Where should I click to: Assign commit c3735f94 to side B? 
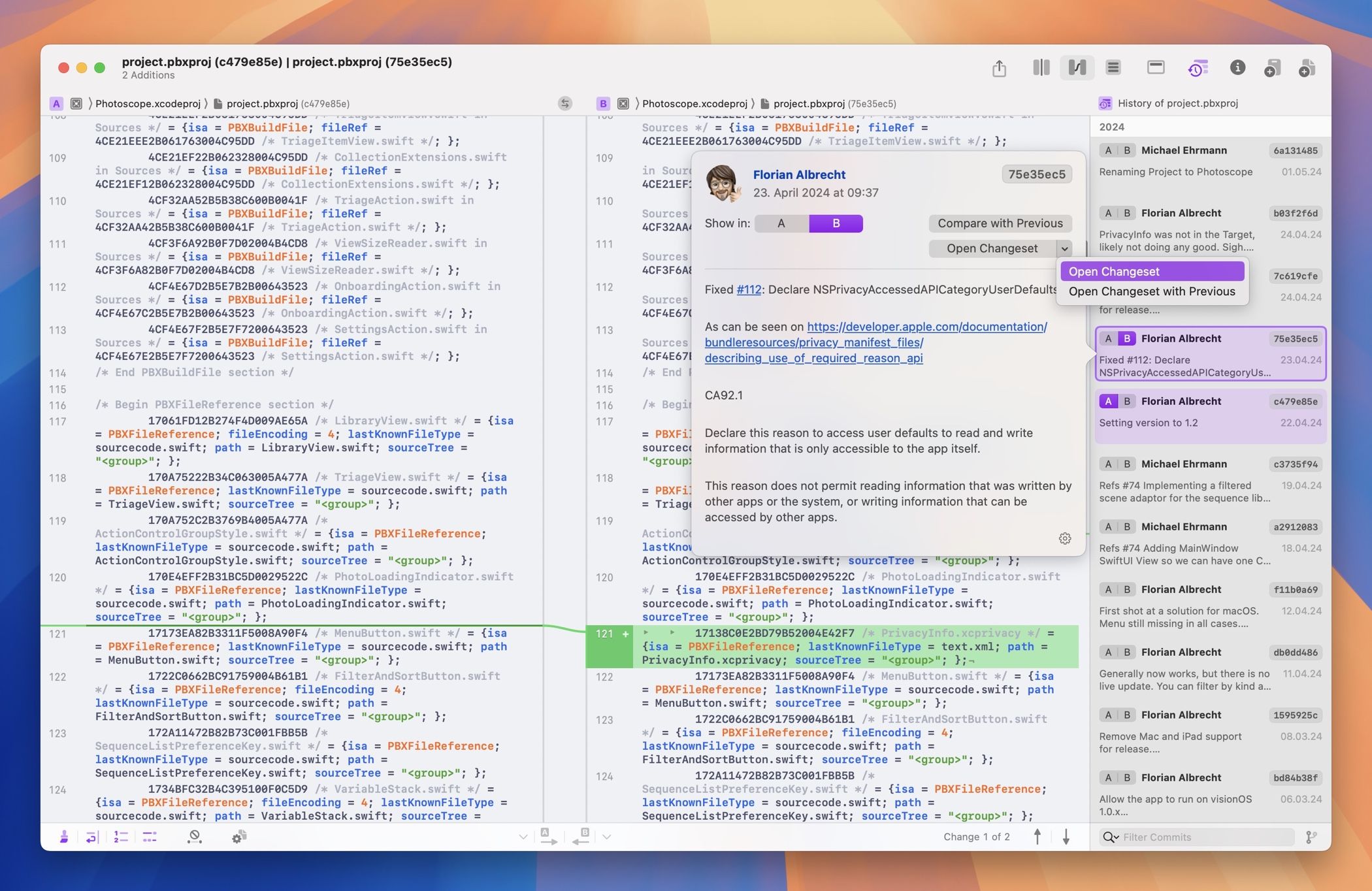tap(1127, 464)
